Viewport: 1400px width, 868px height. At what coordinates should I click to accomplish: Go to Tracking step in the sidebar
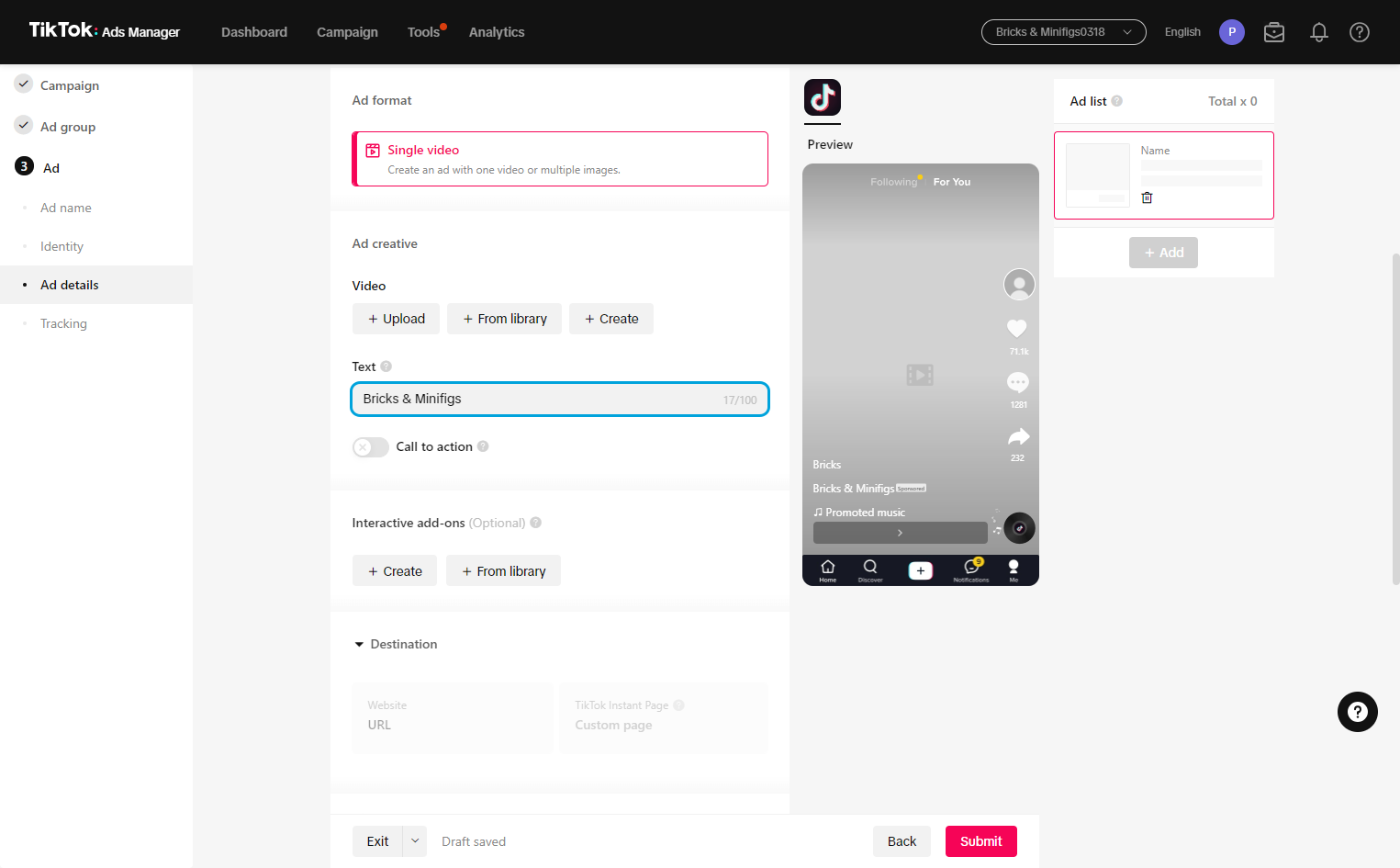pyautogui.click(x=63, y=323)
